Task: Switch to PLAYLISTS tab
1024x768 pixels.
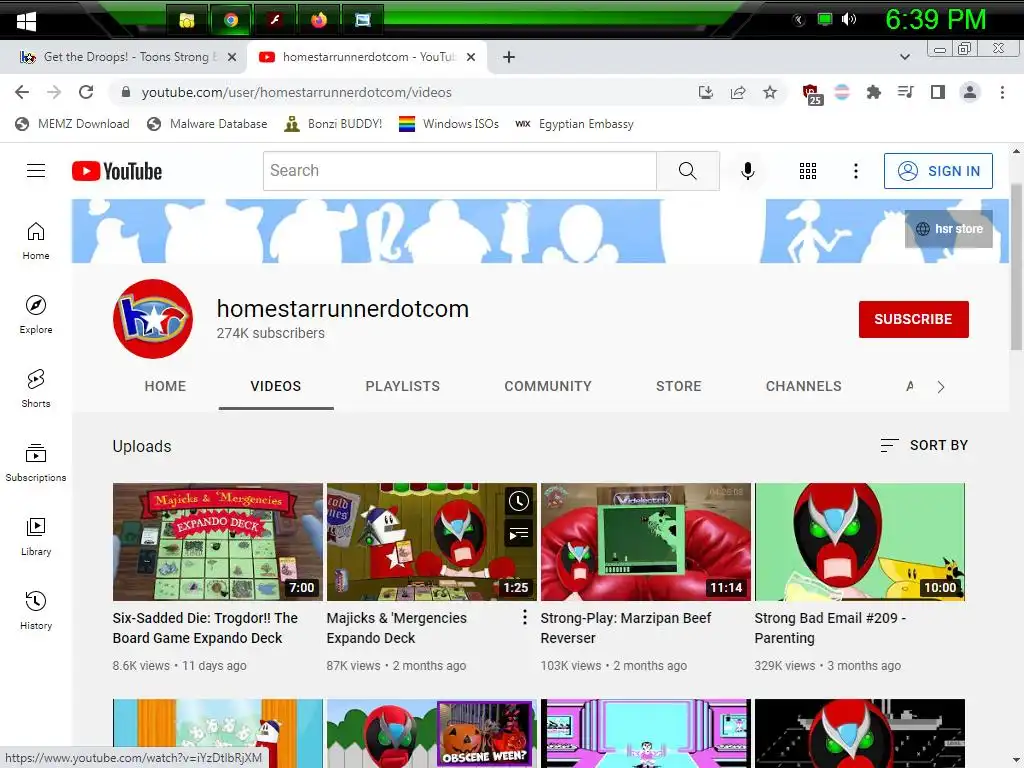Action: [403, 386]
